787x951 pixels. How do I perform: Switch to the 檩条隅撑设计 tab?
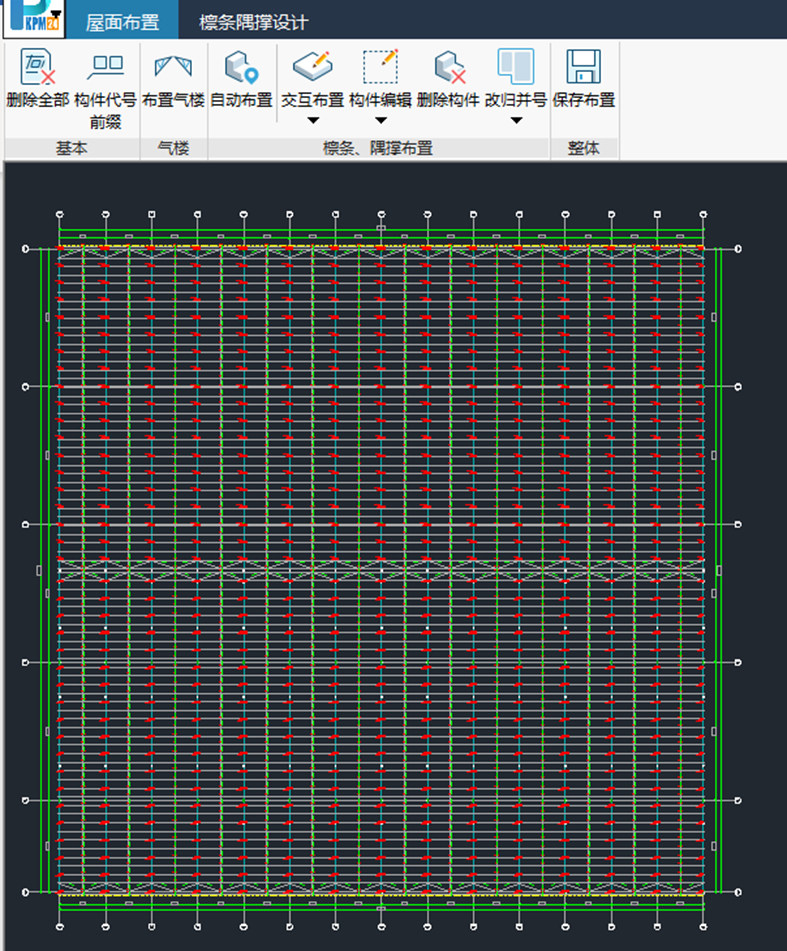(x=254, y=22)
